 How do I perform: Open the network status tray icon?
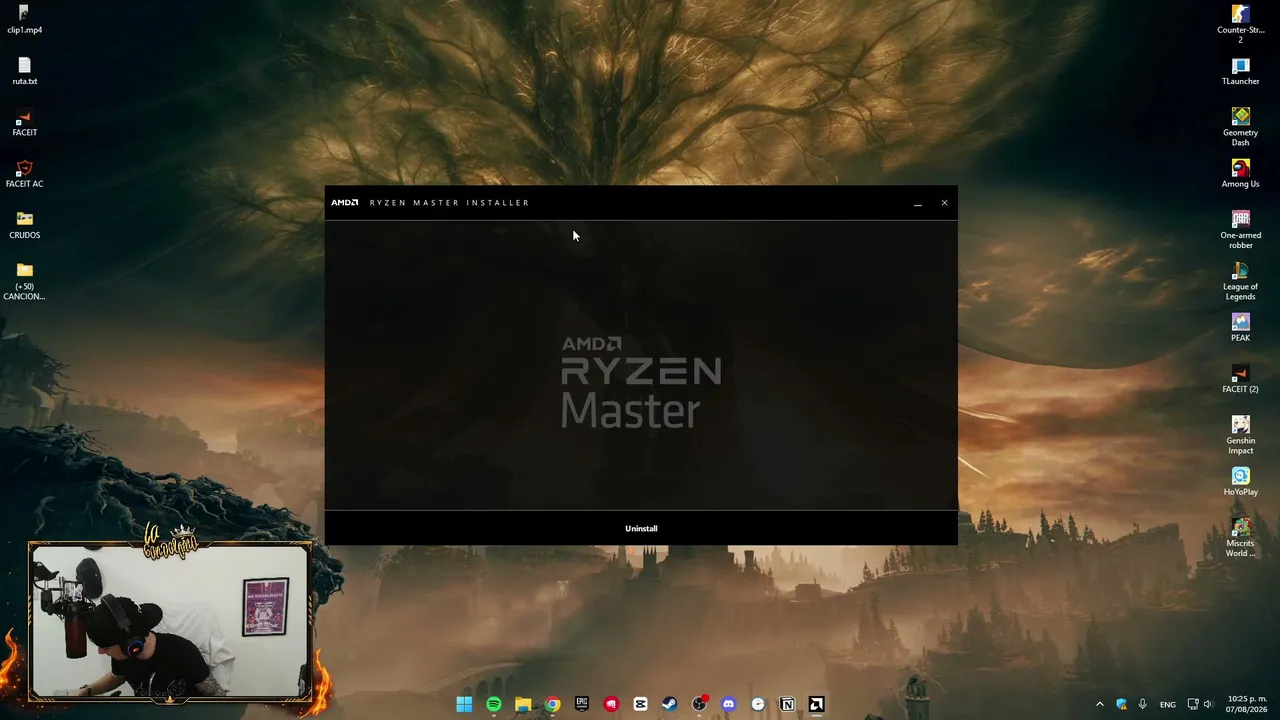(x=1193, y=704)
